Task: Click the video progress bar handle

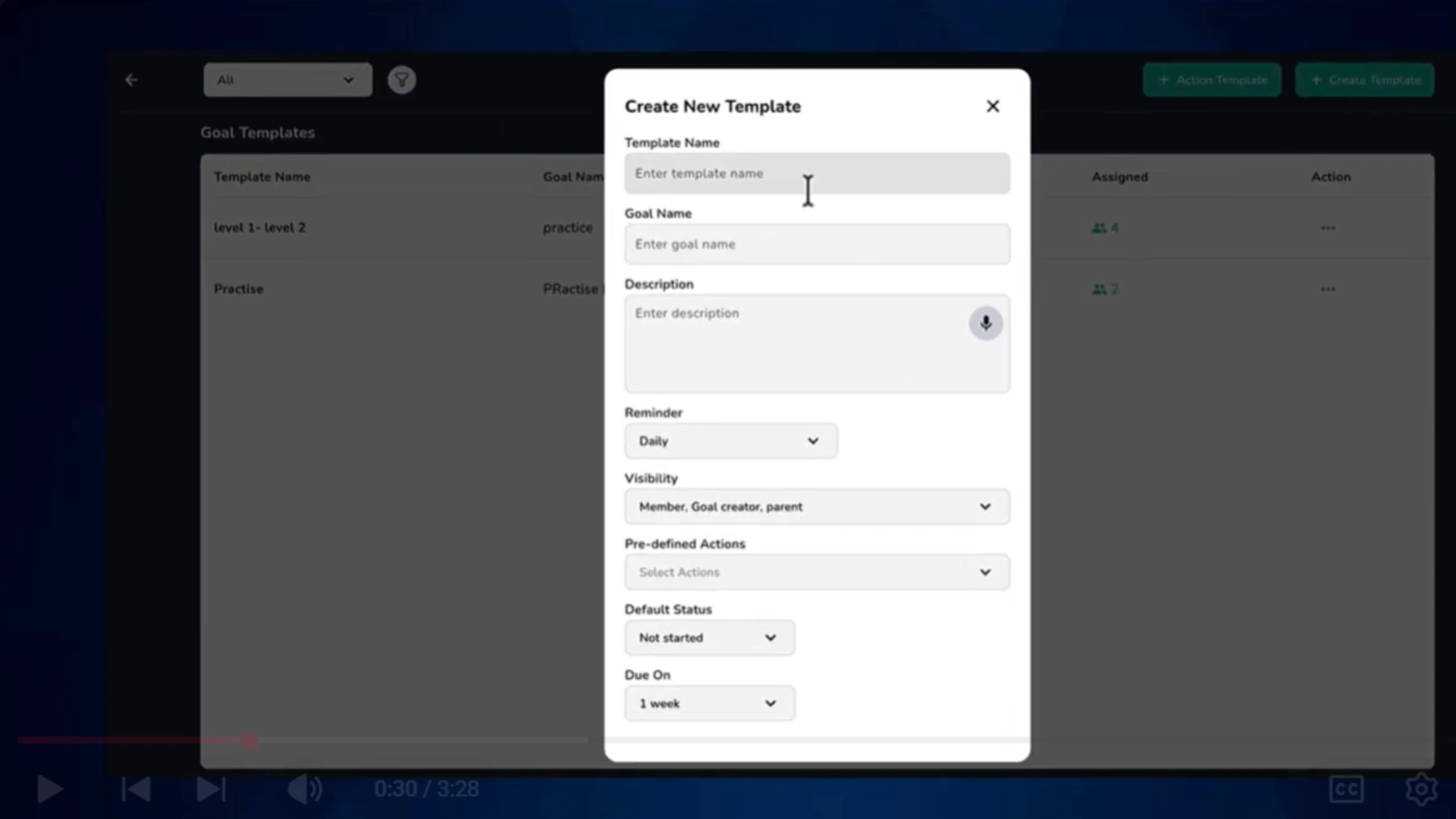Action: pos(250,741)
